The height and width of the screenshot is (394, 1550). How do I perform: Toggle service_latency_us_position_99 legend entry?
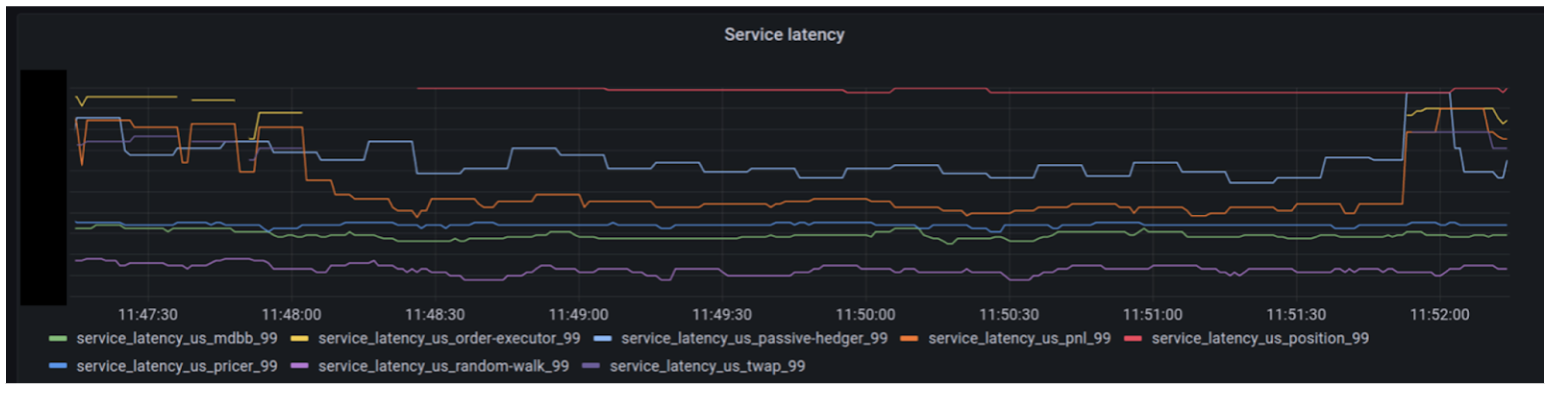1260,338
